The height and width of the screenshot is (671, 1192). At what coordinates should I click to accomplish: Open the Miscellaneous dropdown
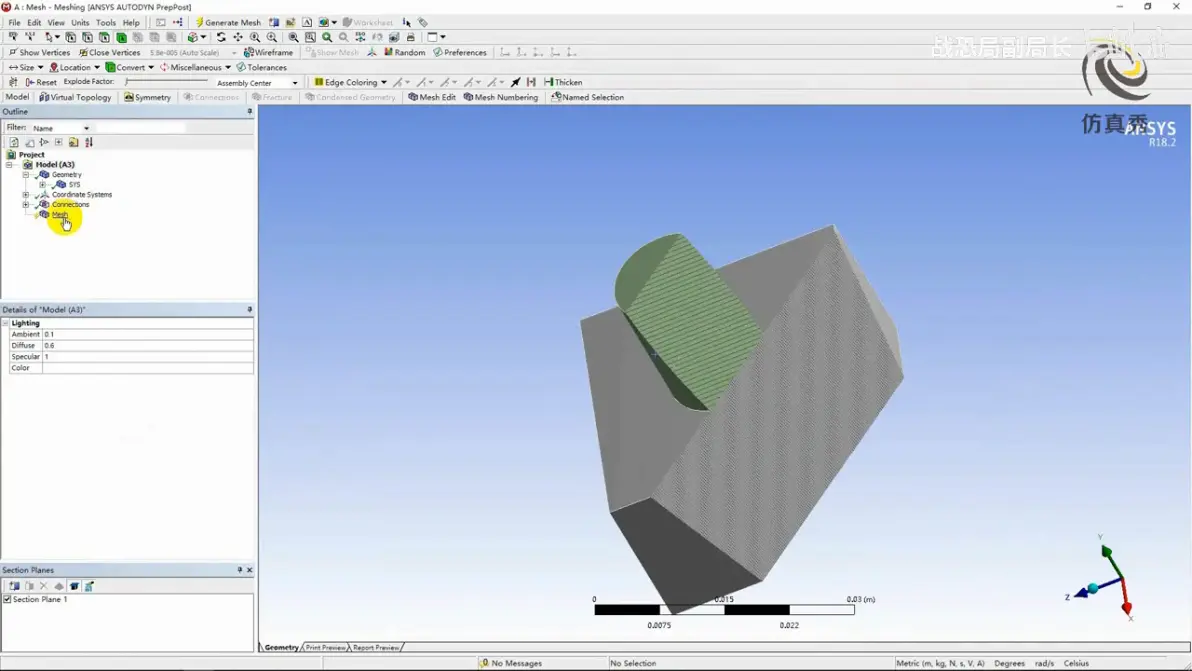[195, 68]
